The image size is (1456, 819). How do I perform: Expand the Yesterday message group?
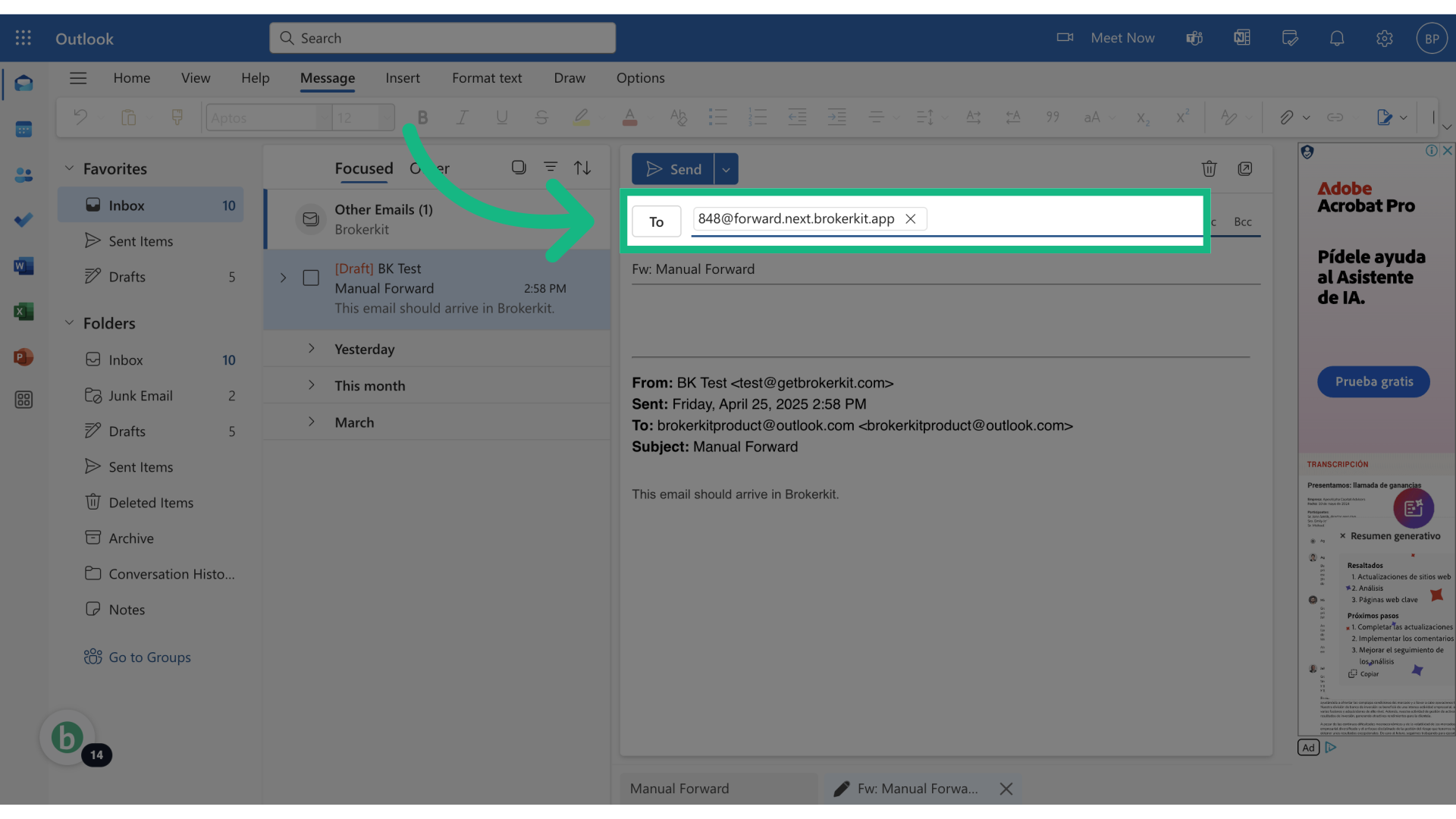pos(311,349)
